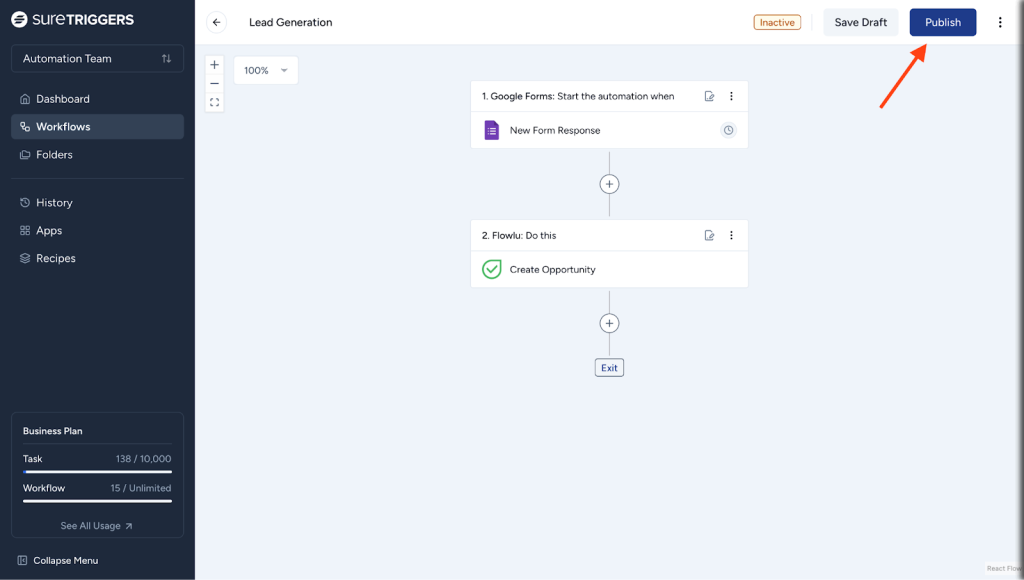1024x580 pixels.
Task: Zoom in on the workflow canvas
Action: pyautogui.click(x=214, y=65)
